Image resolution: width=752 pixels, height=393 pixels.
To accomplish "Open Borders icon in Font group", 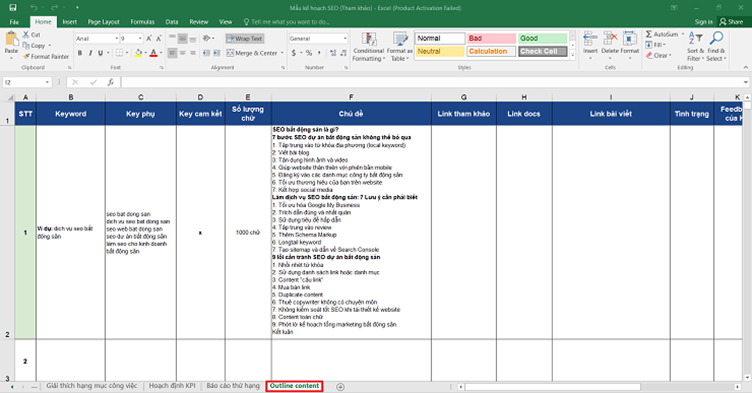I will pyautogui.click(x=119, y=53).
